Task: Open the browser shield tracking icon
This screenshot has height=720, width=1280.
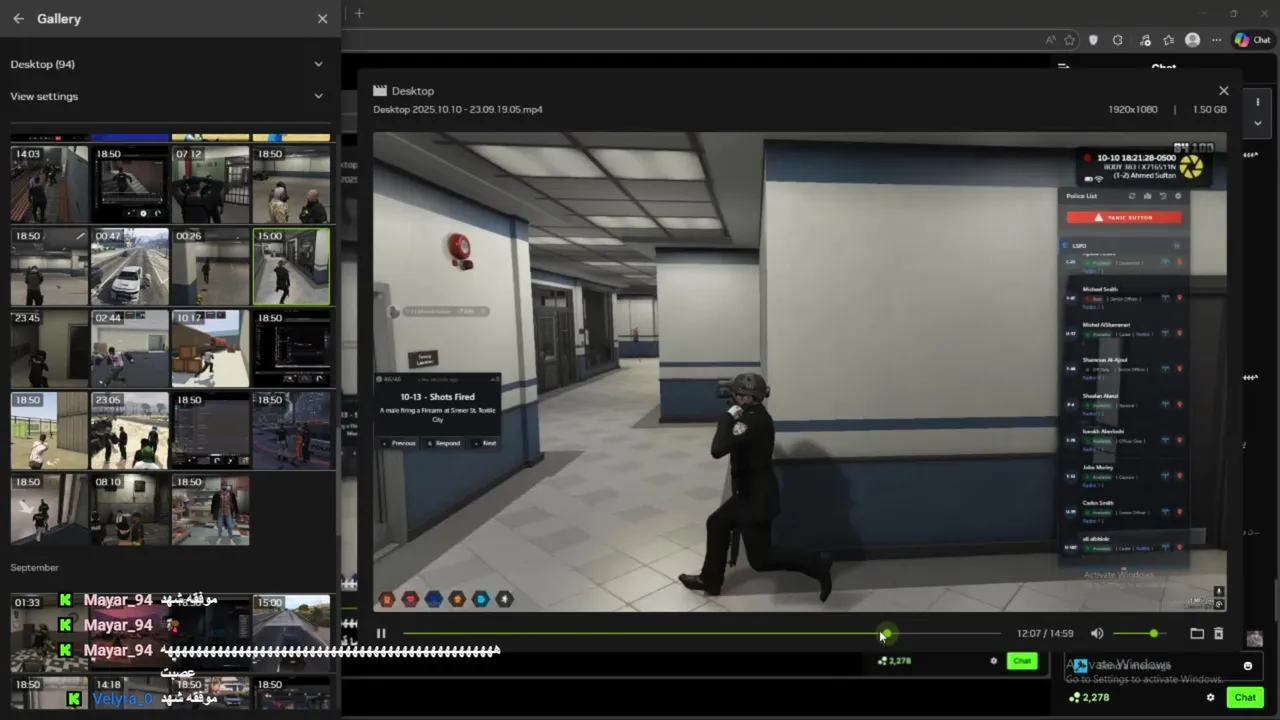Action: [x=1093, y=40]
